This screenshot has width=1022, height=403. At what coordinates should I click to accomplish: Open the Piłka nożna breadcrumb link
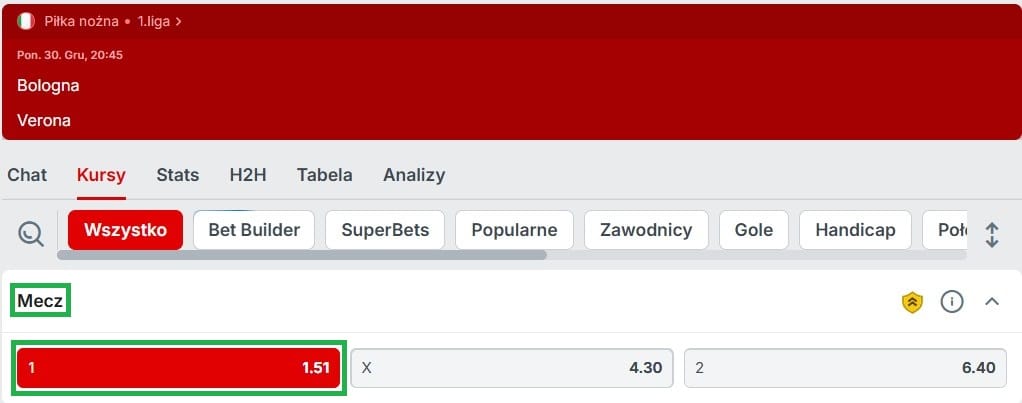coord(81,22)
